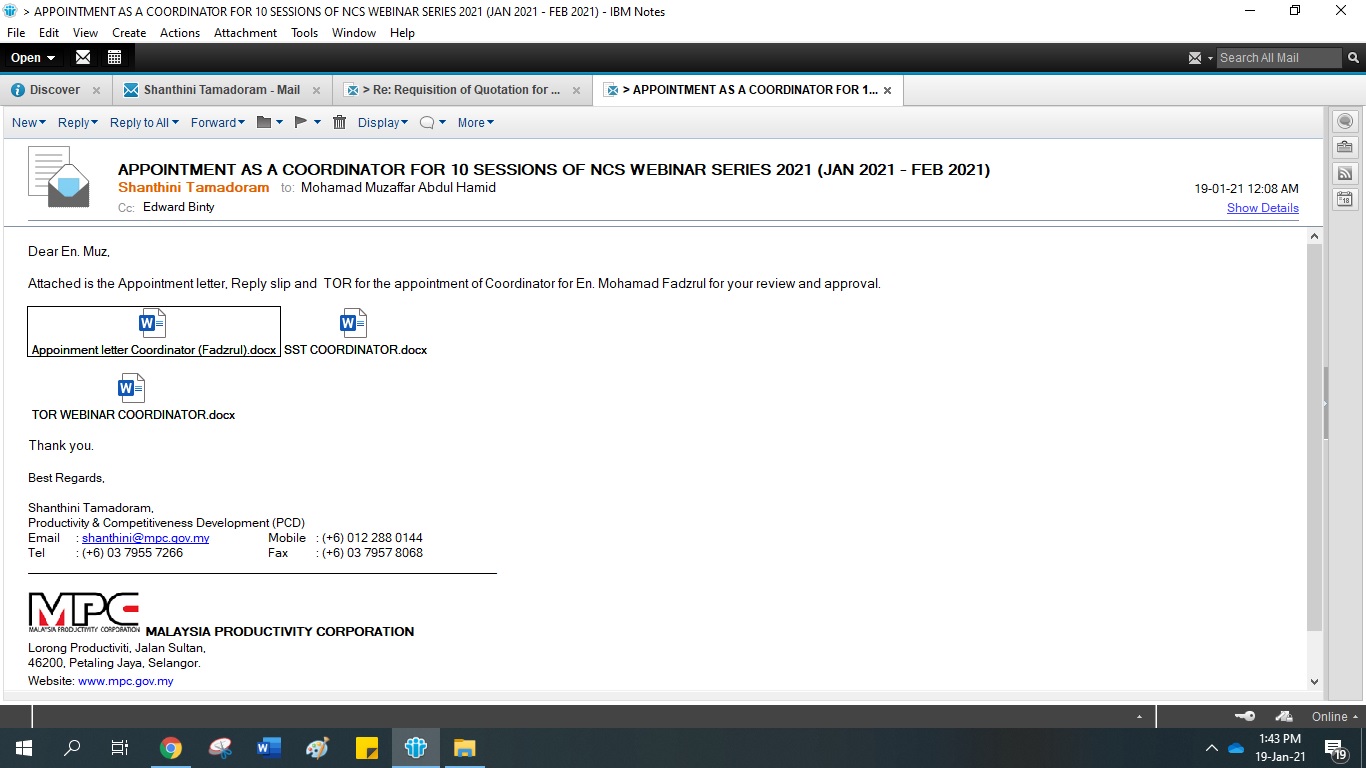The height and width of the screenshot is (768, 1366).
Task: Open the Calendar icon in top bar
Action: pyautogui.click(x=114, y=57)
